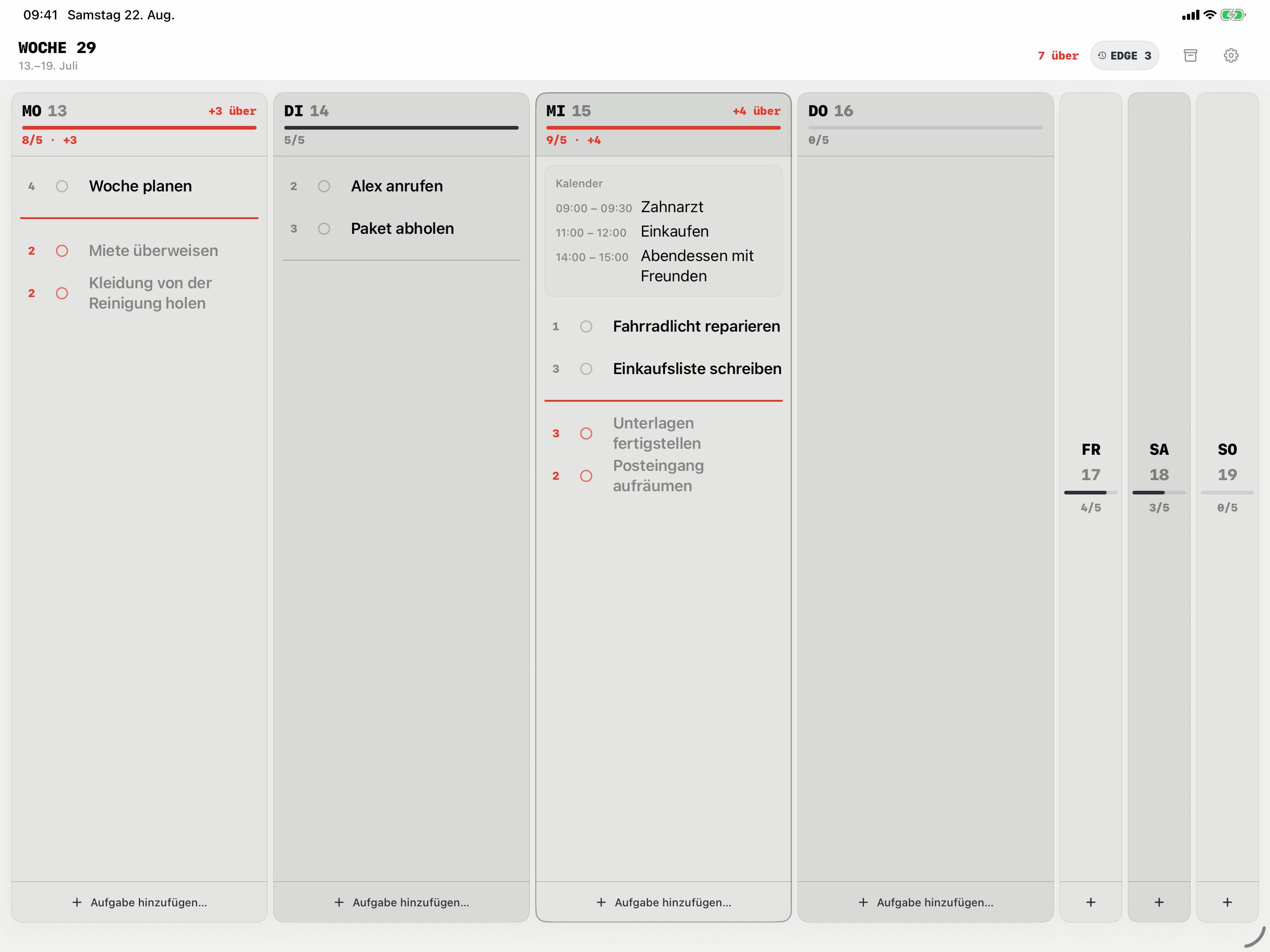
Task: Add a task to DO 16 column
Action: tap(926, 902)
